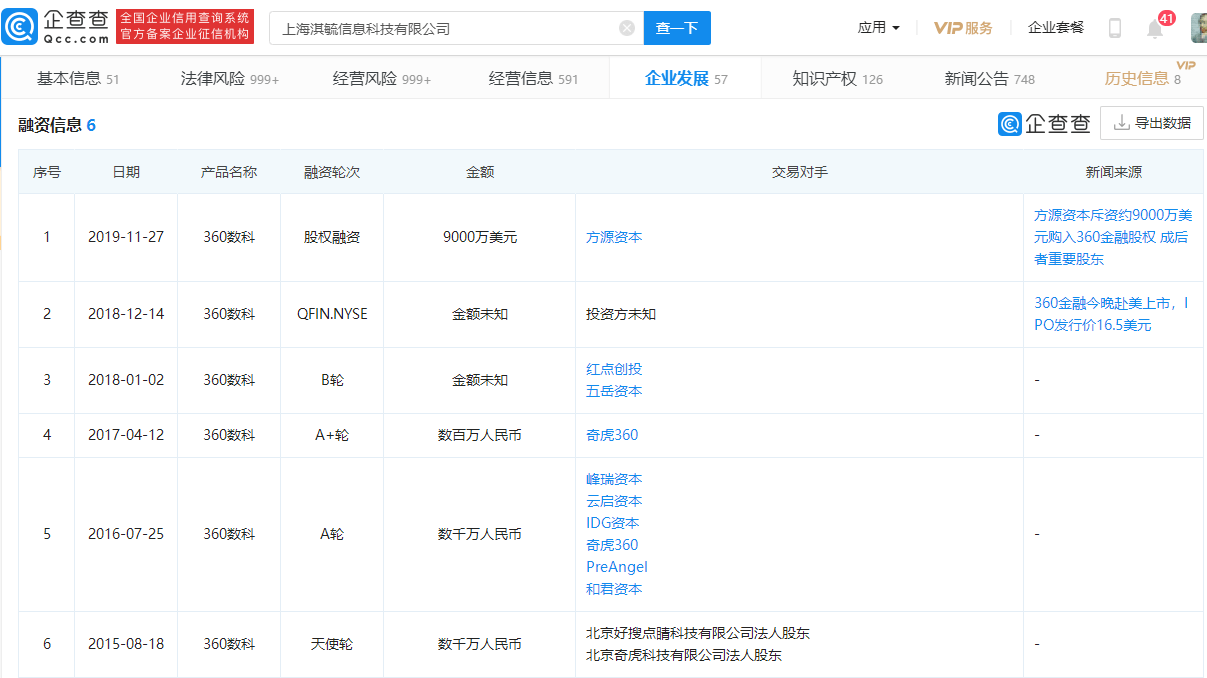1207x678 pixels.
Task: Click the 融资信息 section heading
Action: tap(57, 125)
